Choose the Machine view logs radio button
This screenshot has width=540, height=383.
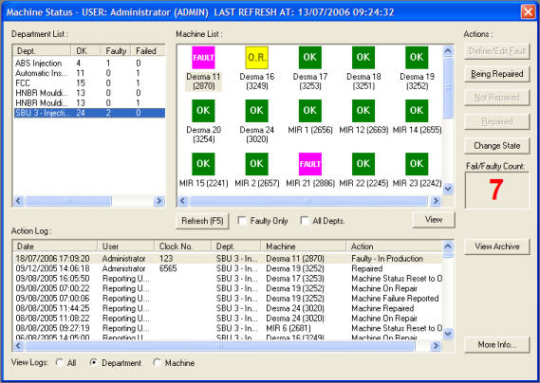[157, 363]
